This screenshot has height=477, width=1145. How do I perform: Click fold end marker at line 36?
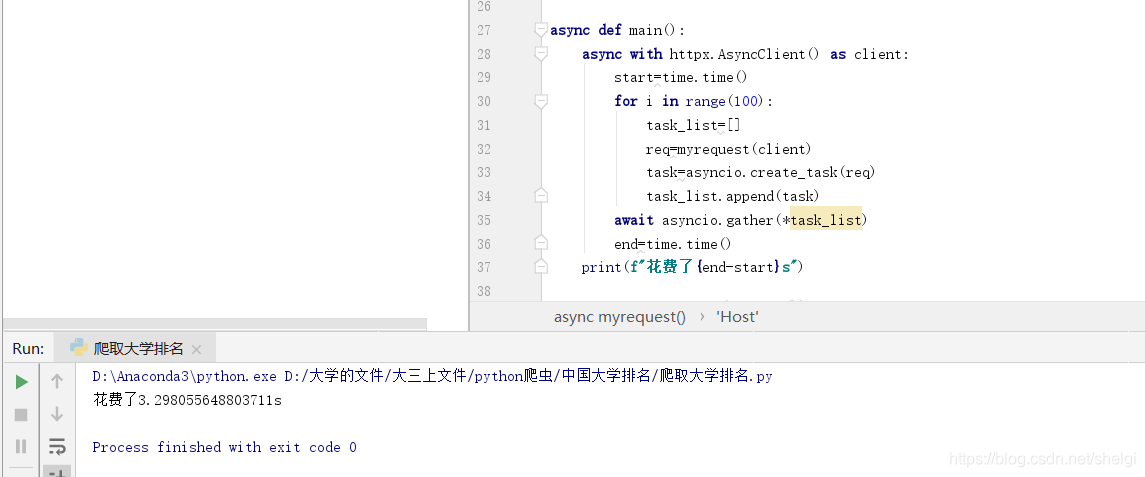[x=541, y=243]
